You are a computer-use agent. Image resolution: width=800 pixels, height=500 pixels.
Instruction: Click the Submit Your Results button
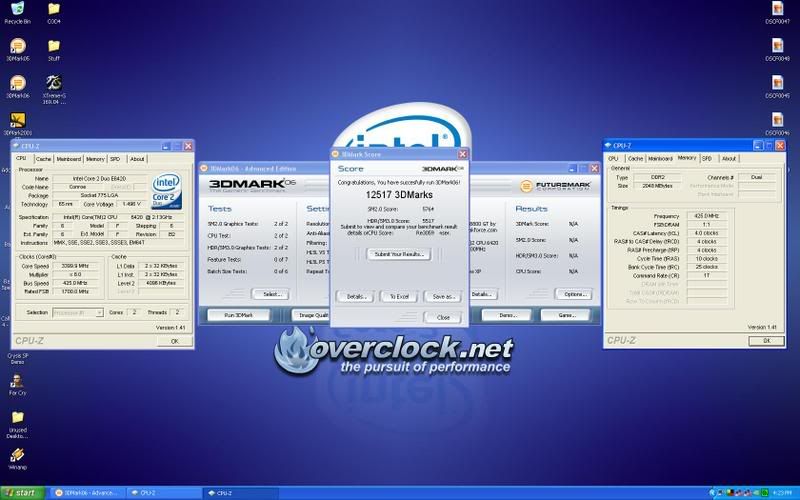[398, 254]
